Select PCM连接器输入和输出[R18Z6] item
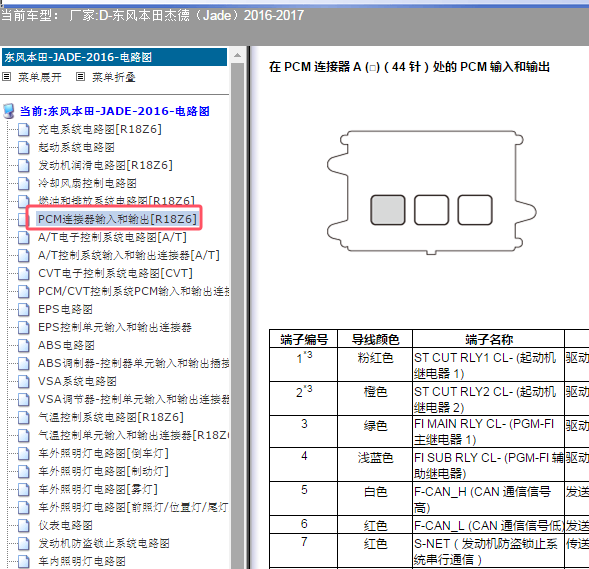The width and height of the screenshot is (589, 569). [x=117, y=219]
